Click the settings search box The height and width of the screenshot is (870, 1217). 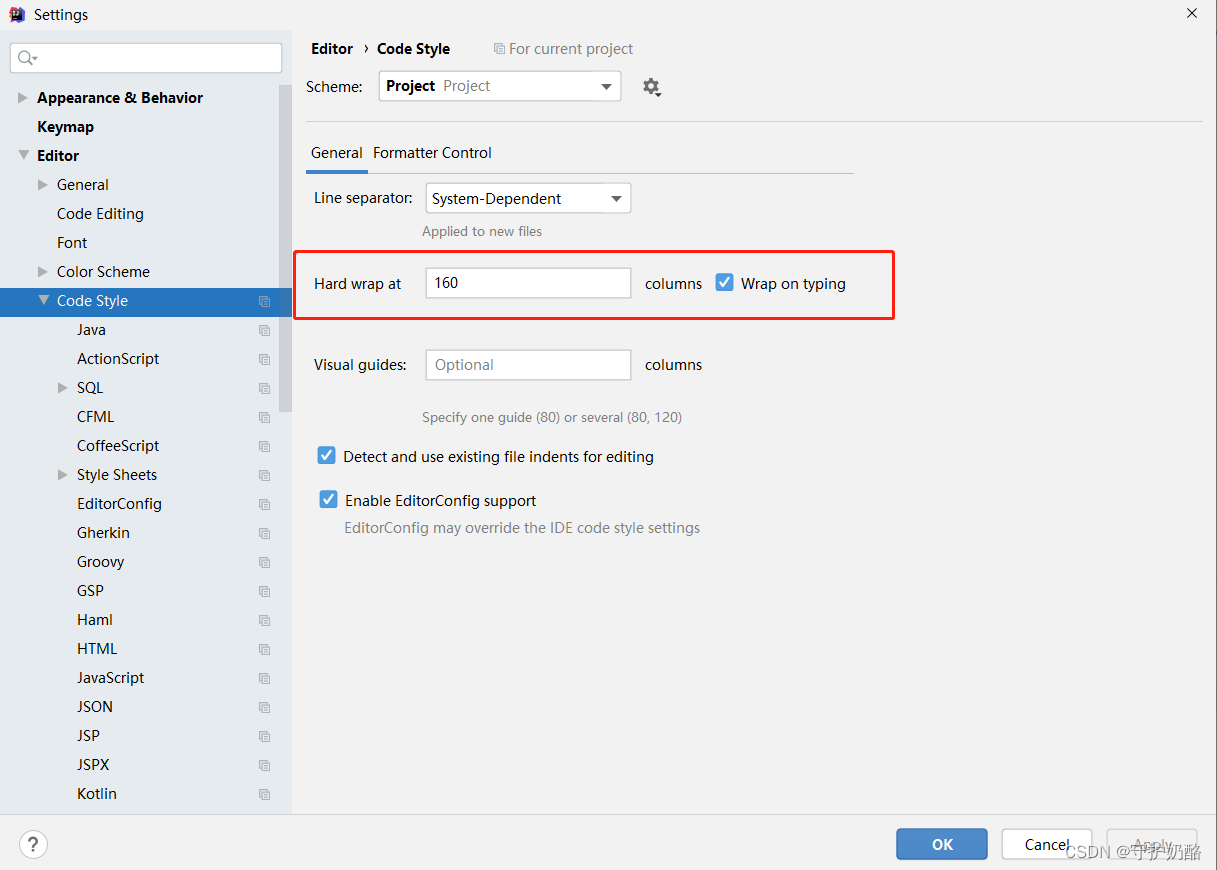(146, 58)
